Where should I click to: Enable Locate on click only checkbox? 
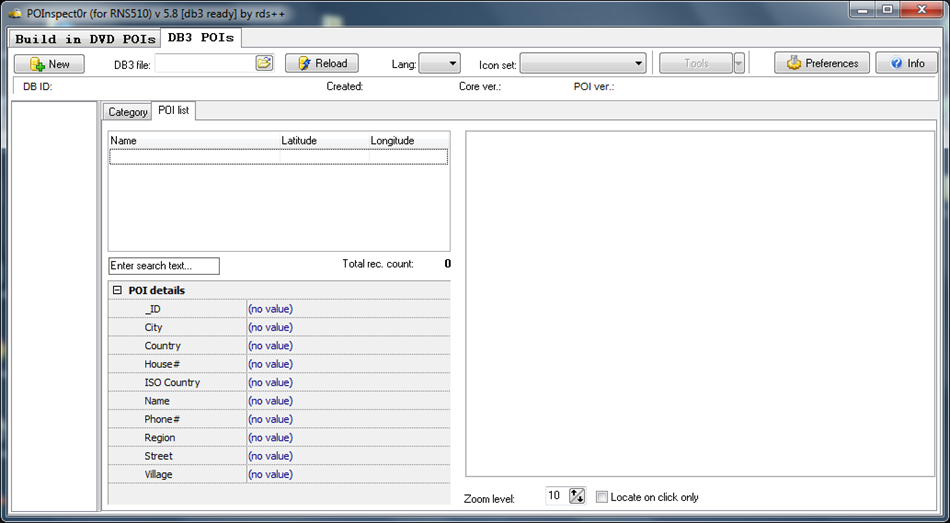coord(602,497)
